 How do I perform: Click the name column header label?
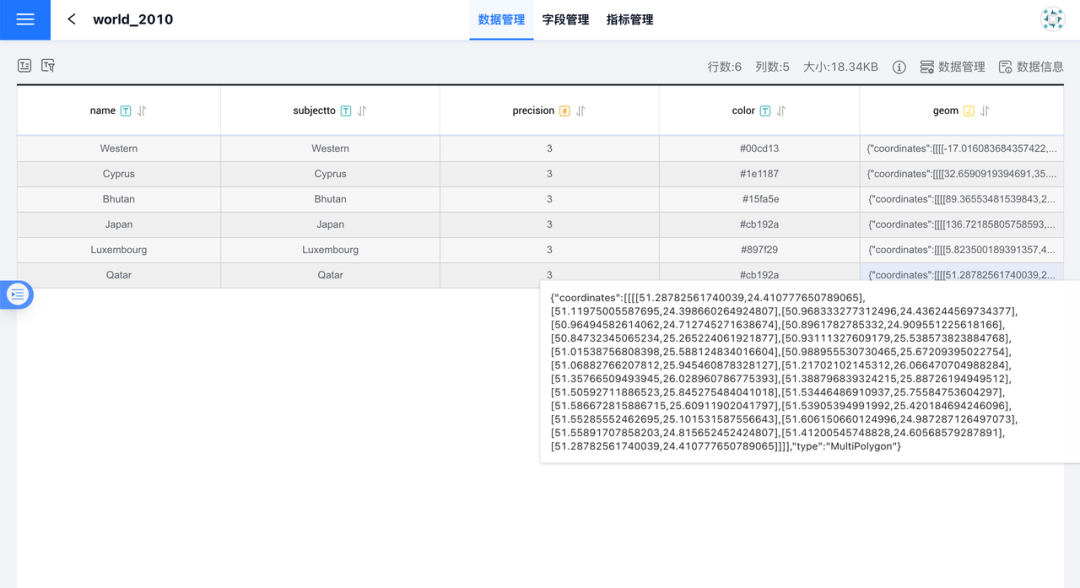click(103, 111)
